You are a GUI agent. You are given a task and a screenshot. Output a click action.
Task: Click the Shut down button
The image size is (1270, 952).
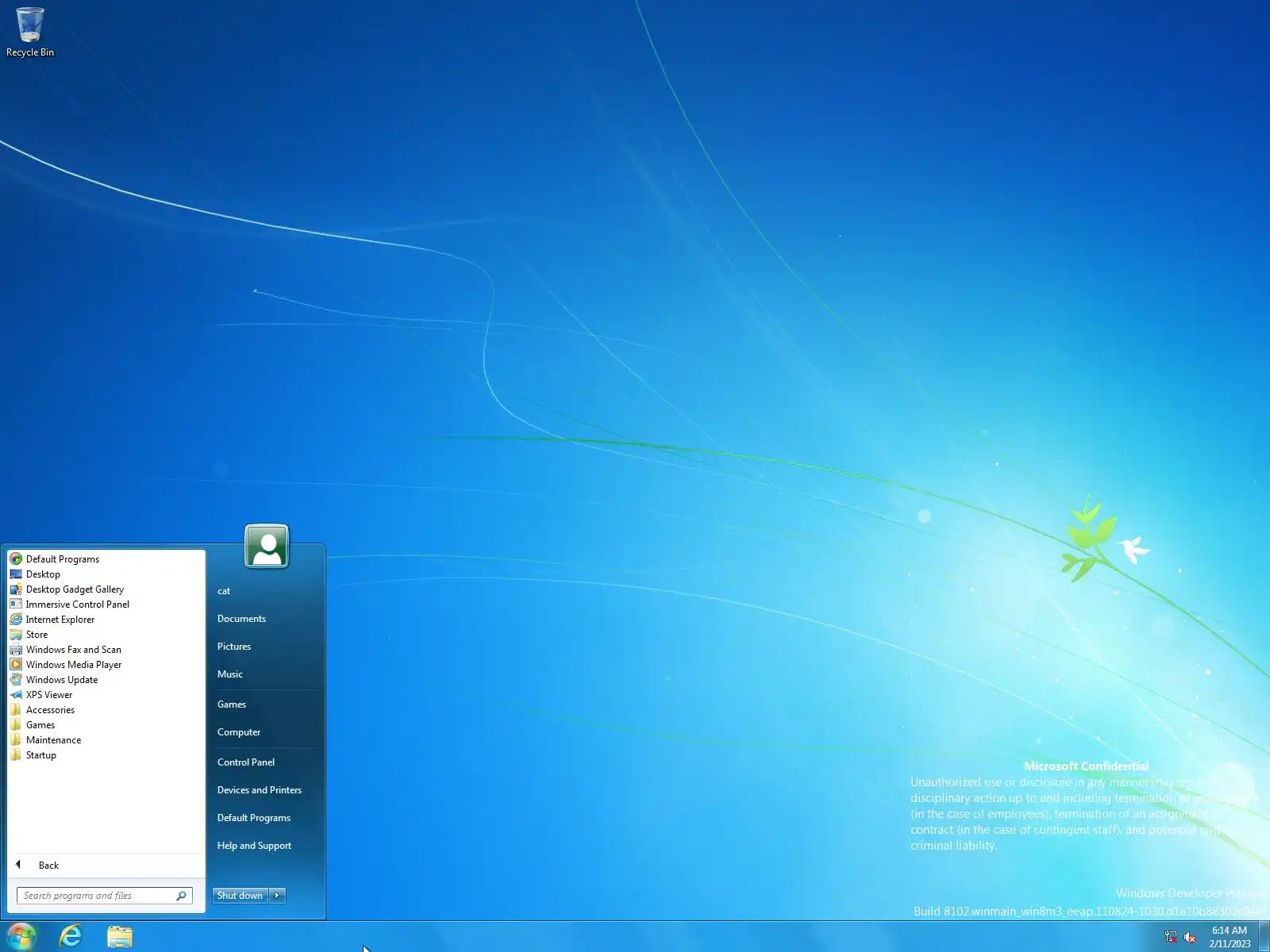click(241, 896)
